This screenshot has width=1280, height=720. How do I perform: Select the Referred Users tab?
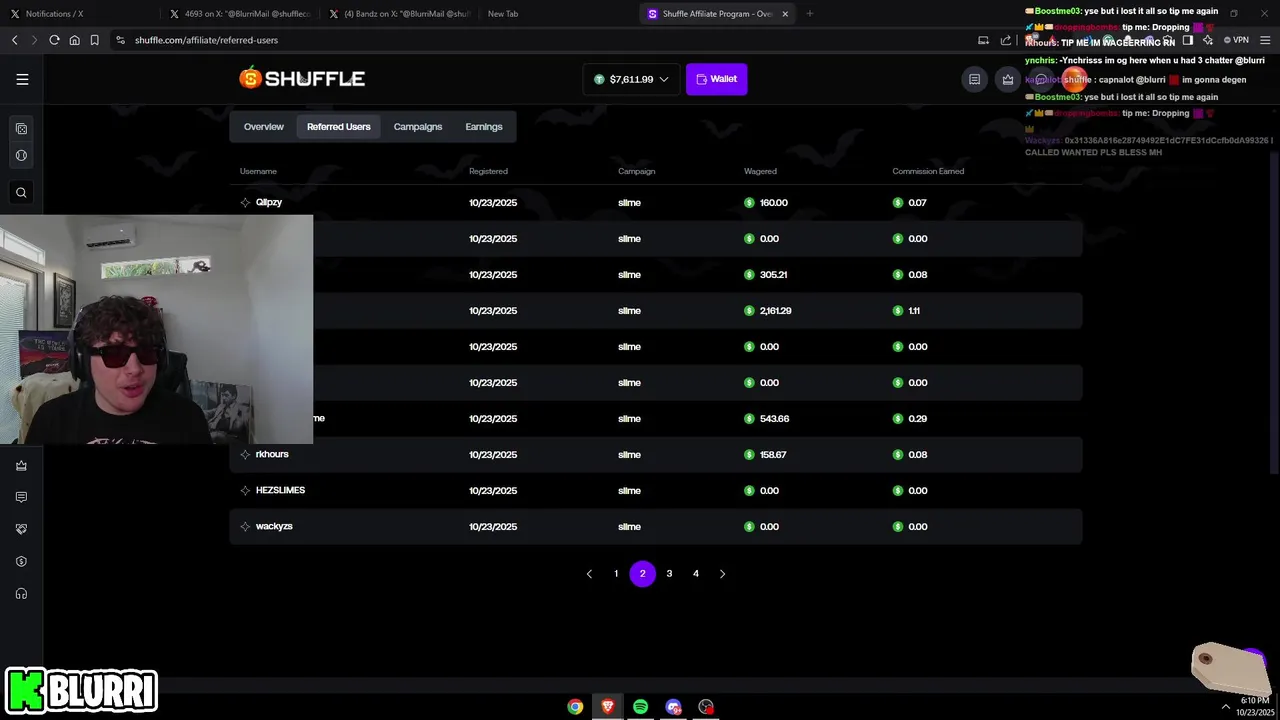(x=339, y=127)
